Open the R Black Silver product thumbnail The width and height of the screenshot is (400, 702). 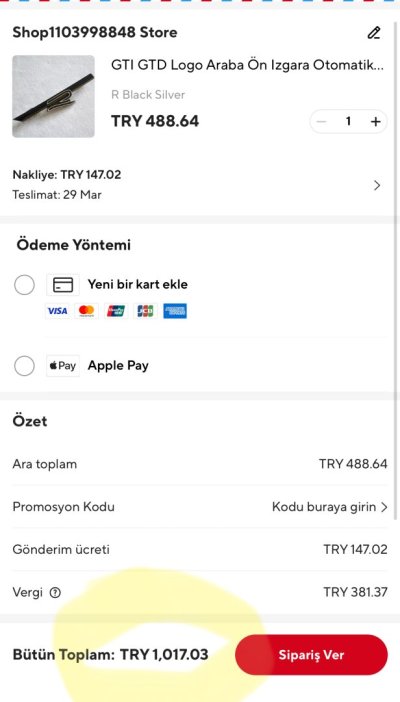click(x=53, y=96)
